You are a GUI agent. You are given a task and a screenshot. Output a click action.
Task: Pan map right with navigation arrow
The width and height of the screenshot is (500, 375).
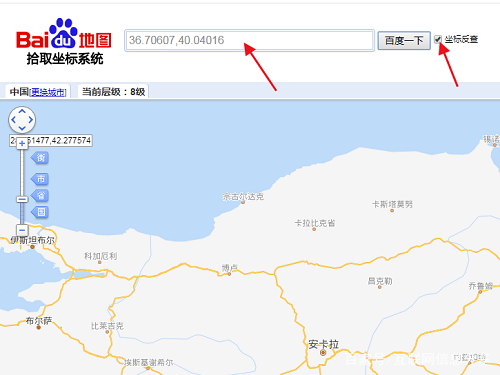(x=31, y=120)
